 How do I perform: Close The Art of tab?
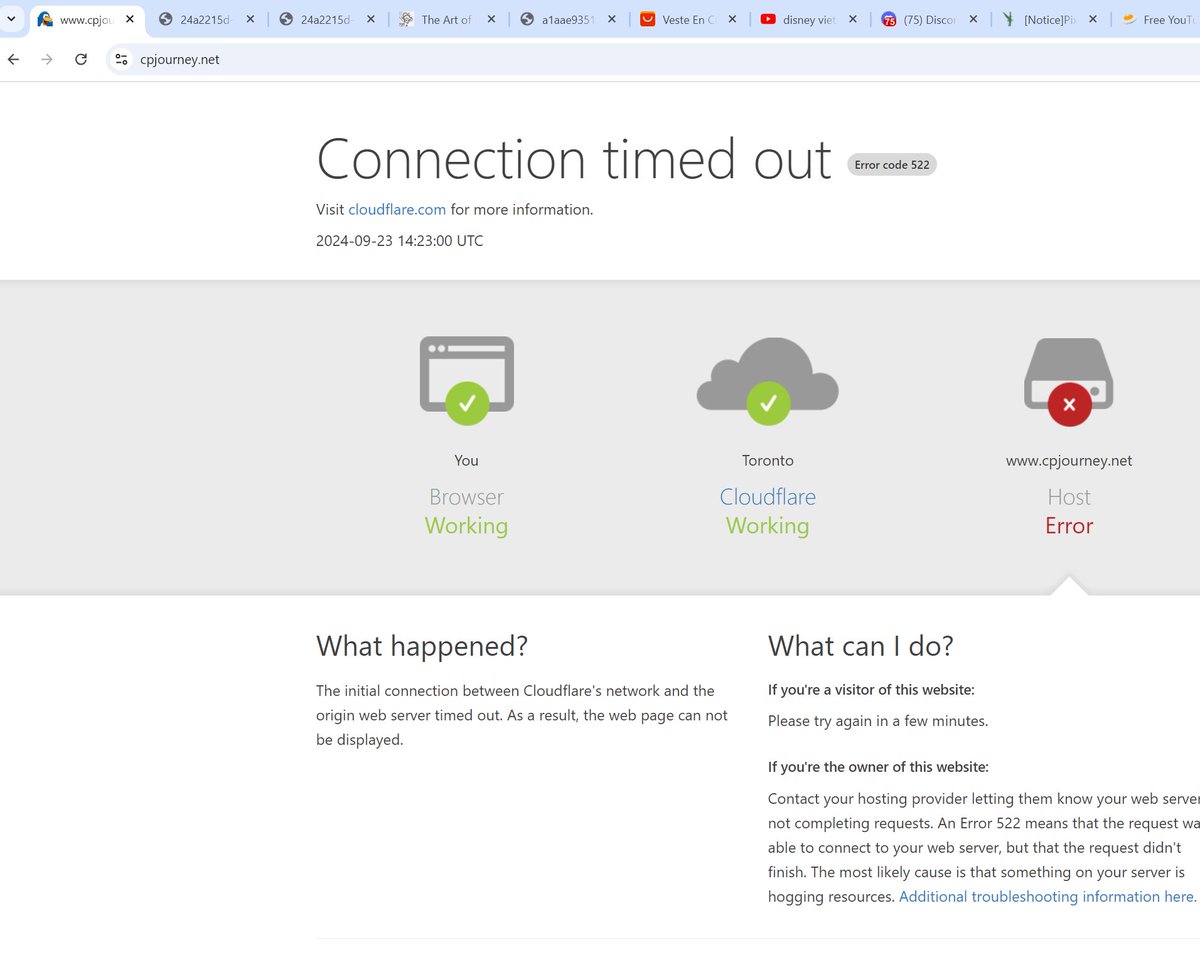491,19
